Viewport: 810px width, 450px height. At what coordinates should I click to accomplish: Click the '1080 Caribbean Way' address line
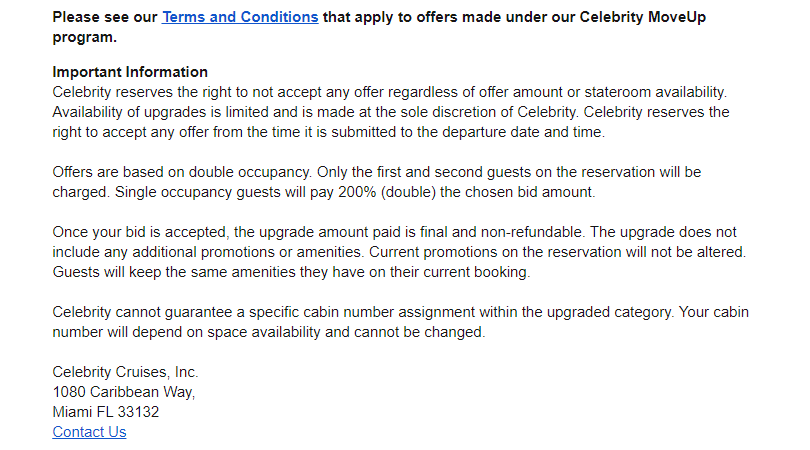coord(124,392)
